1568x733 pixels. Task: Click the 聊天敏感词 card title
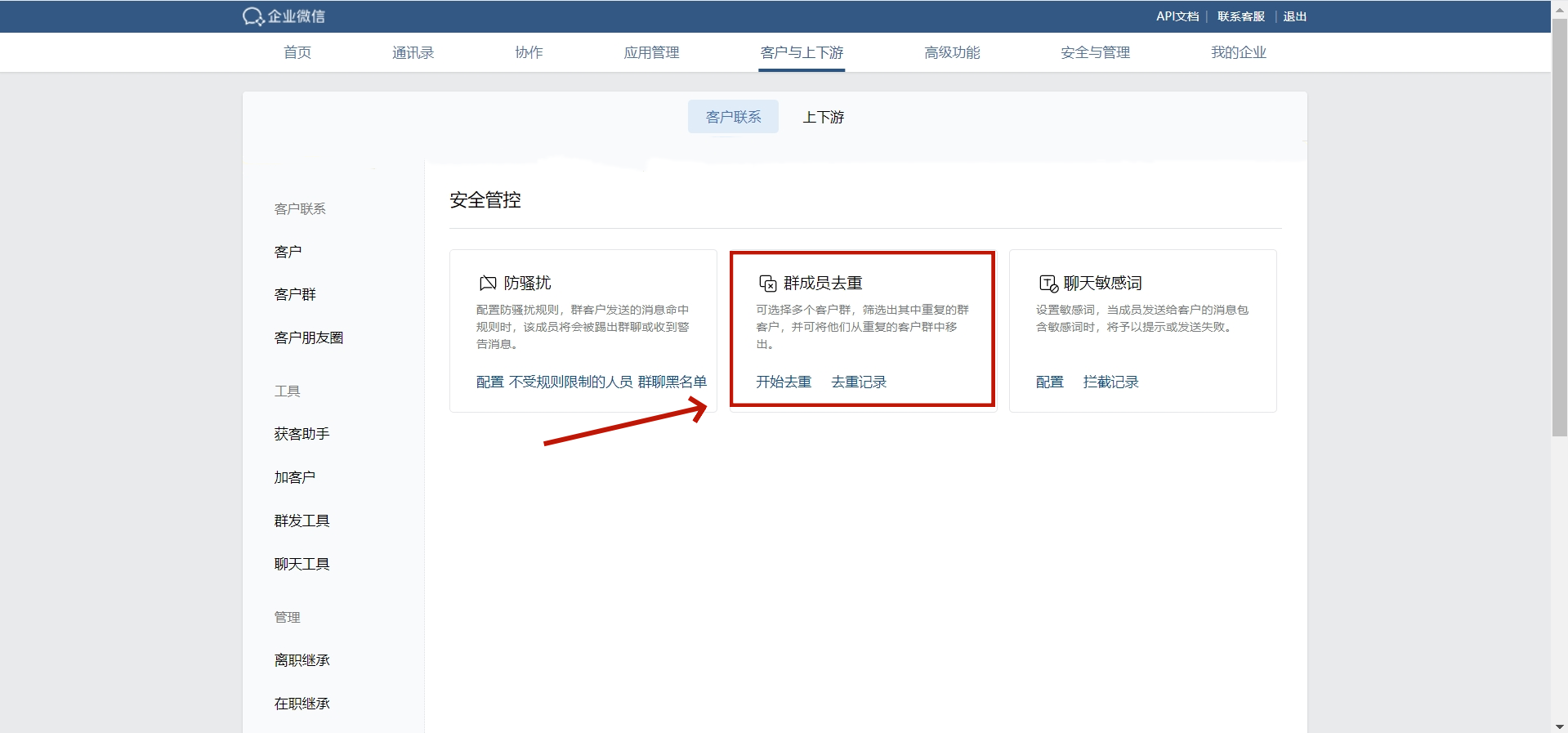click(x=1102, y=283)
